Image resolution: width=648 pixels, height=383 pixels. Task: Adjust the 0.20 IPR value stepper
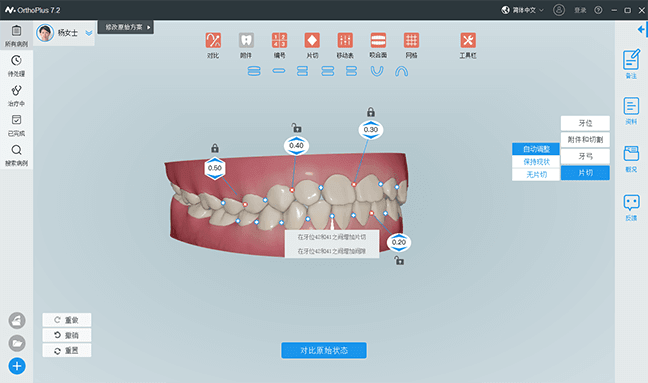click(399, 243)
